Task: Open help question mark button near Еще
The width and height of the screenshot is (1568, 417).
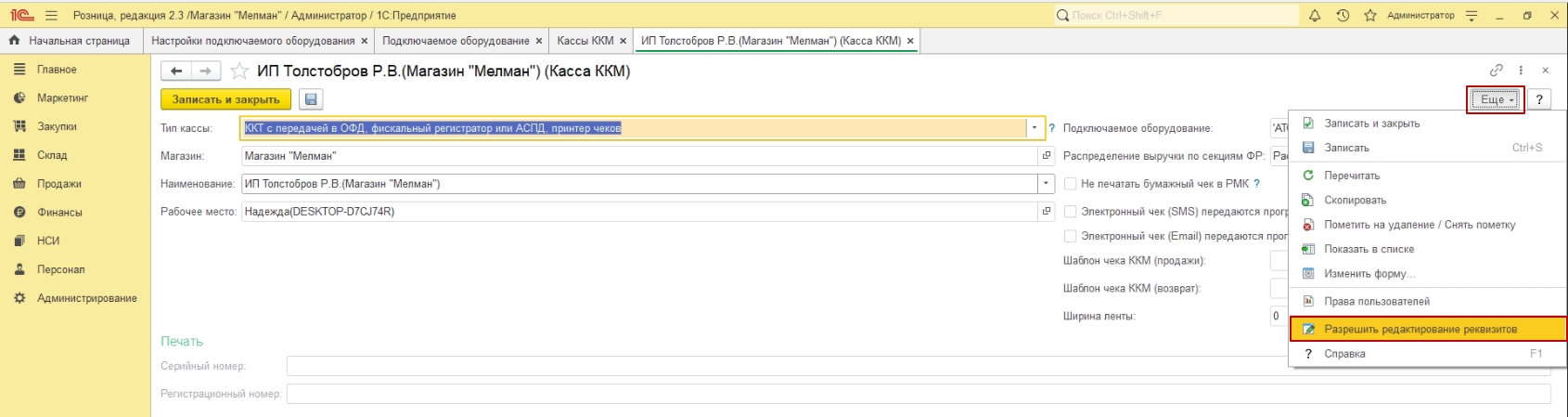Action: (1539, 99)
